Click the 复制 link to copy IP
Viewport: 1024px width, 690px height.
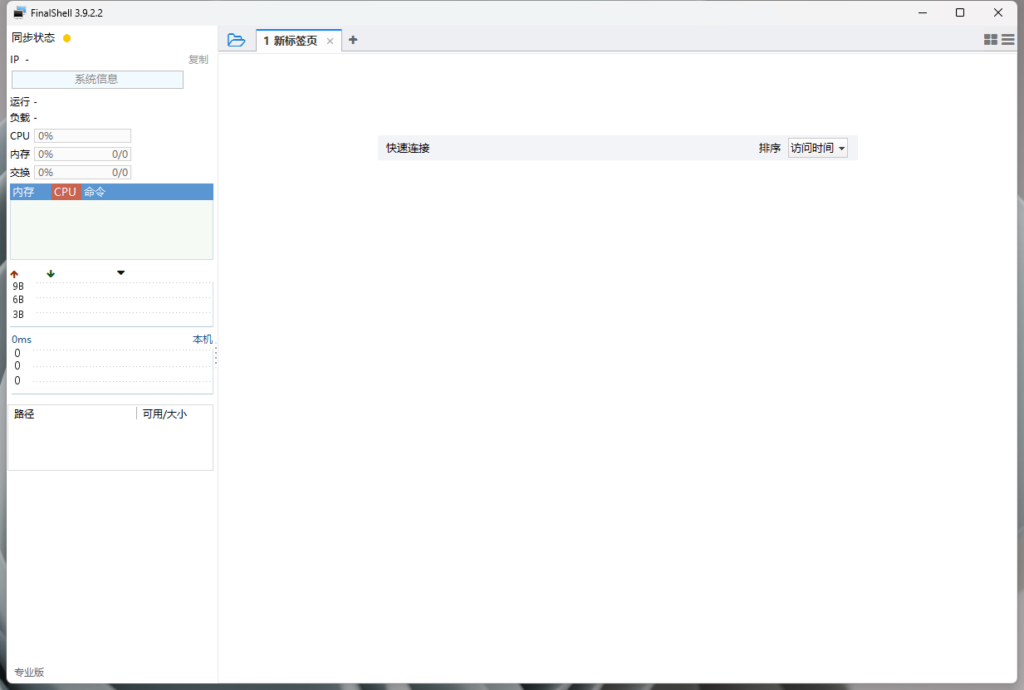coord(198,59)
